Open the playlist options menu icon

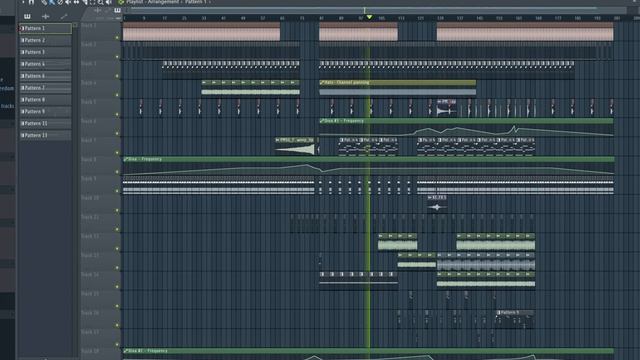(x=23, y=2)
